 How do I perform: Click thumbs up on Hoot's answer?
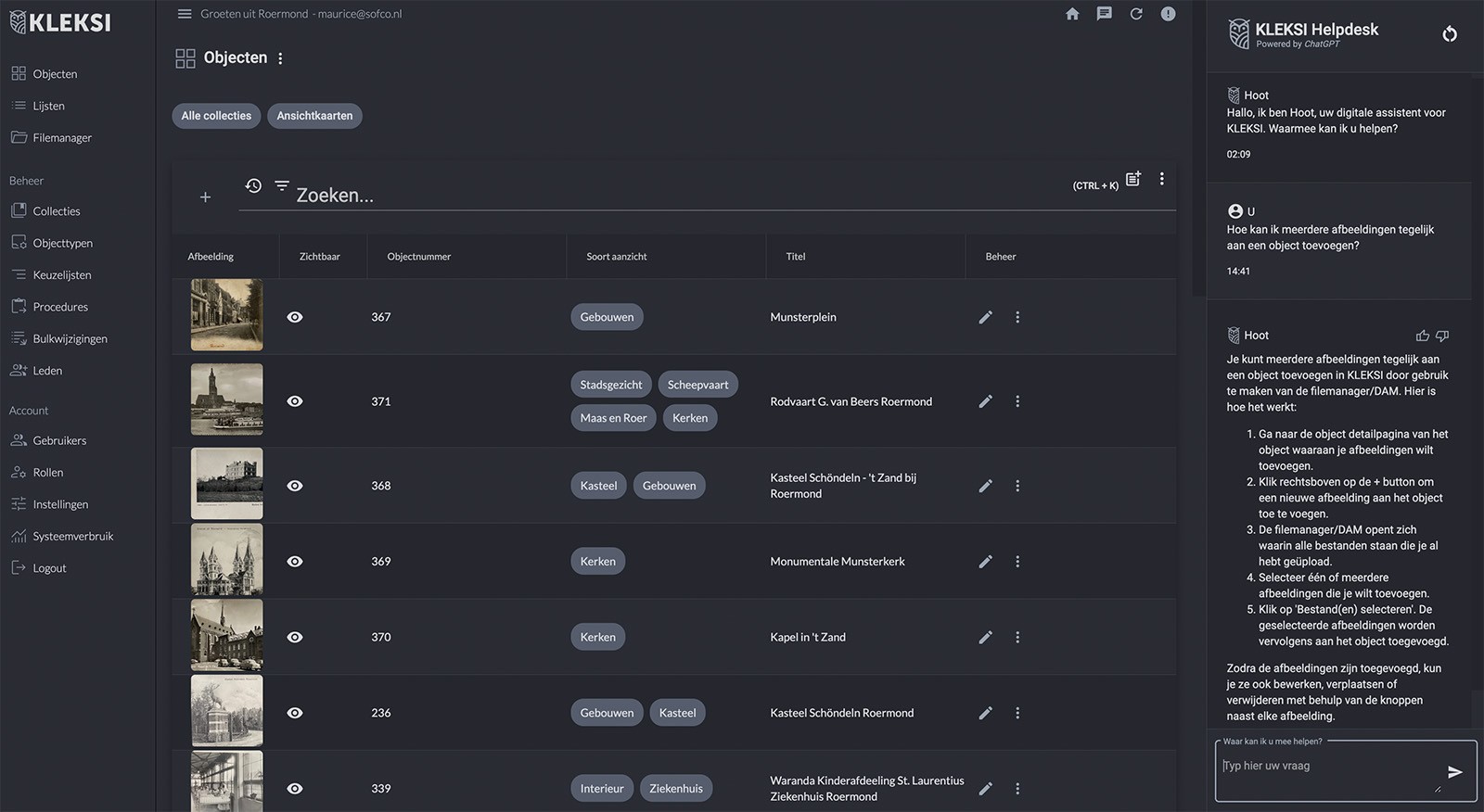click(1422, 336)
